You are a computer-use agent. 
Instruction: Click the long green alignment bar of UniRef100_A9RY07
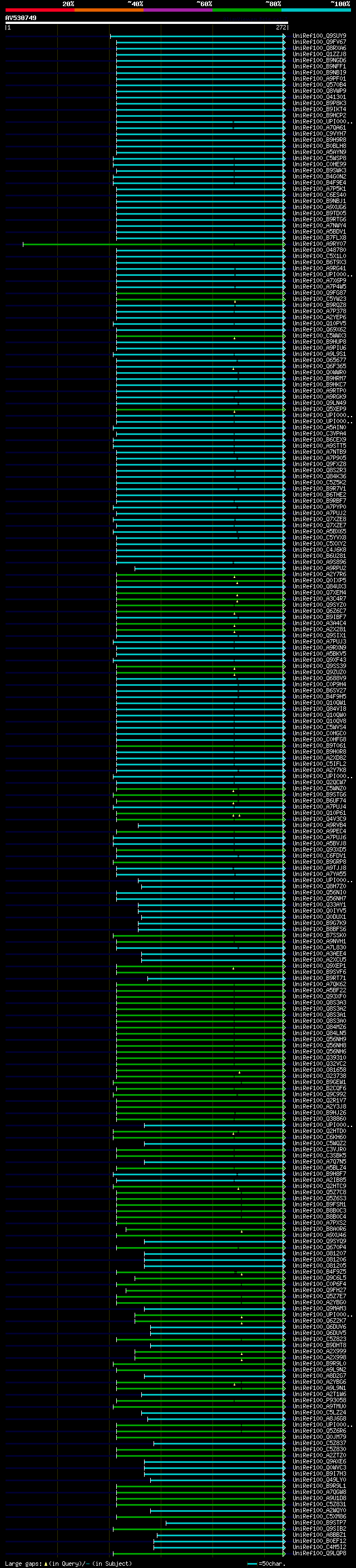click(x=154, y=244)
